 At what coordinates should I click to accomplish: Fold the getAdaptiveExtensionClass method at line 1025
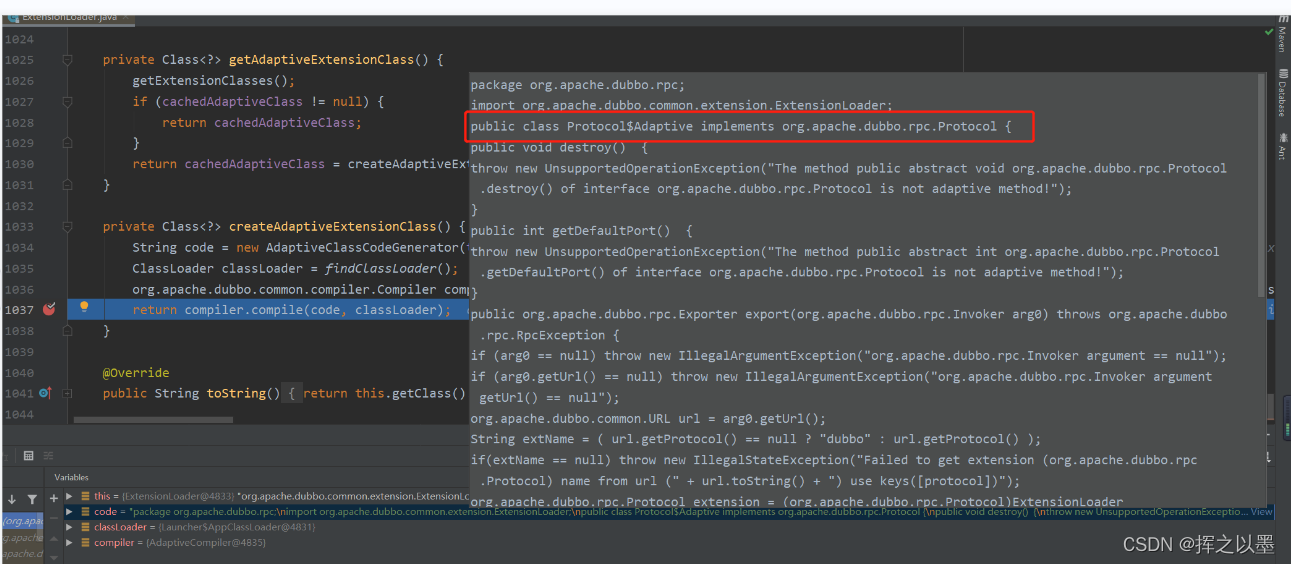68,60
